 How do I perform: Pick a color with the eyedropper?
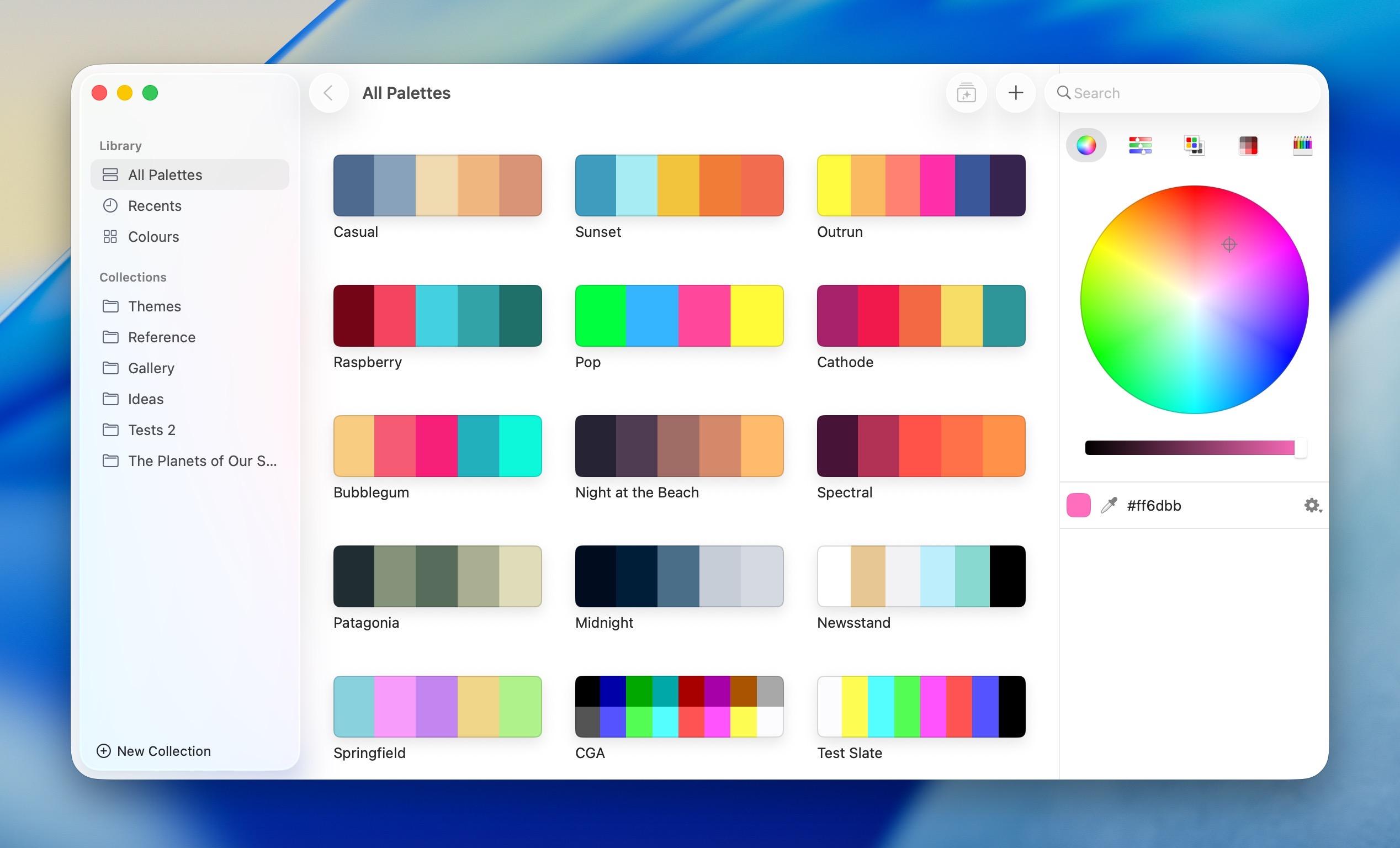point(1109,505)
